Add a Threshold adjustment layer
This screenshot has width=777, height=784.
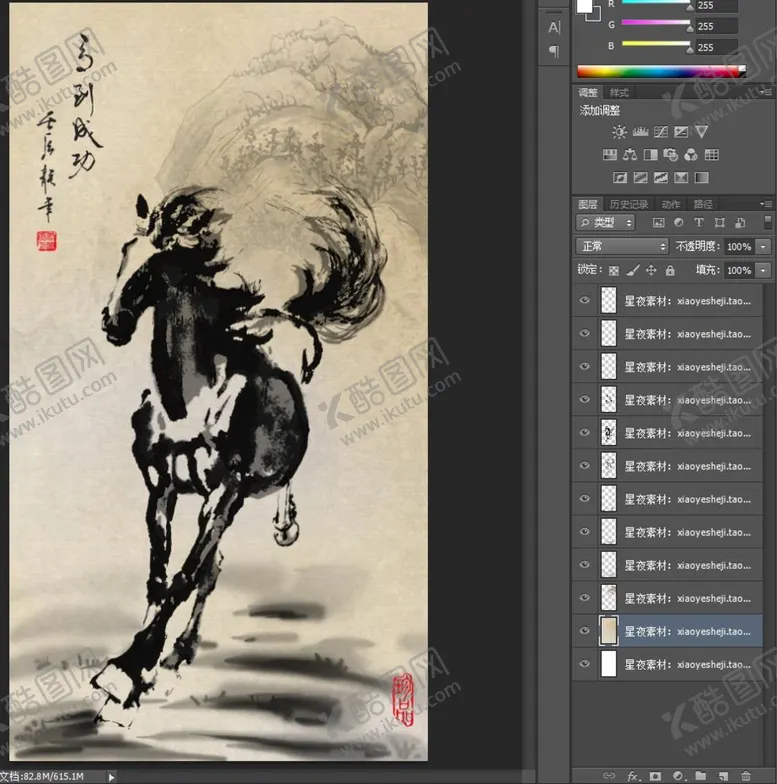[x=660, y=178]
